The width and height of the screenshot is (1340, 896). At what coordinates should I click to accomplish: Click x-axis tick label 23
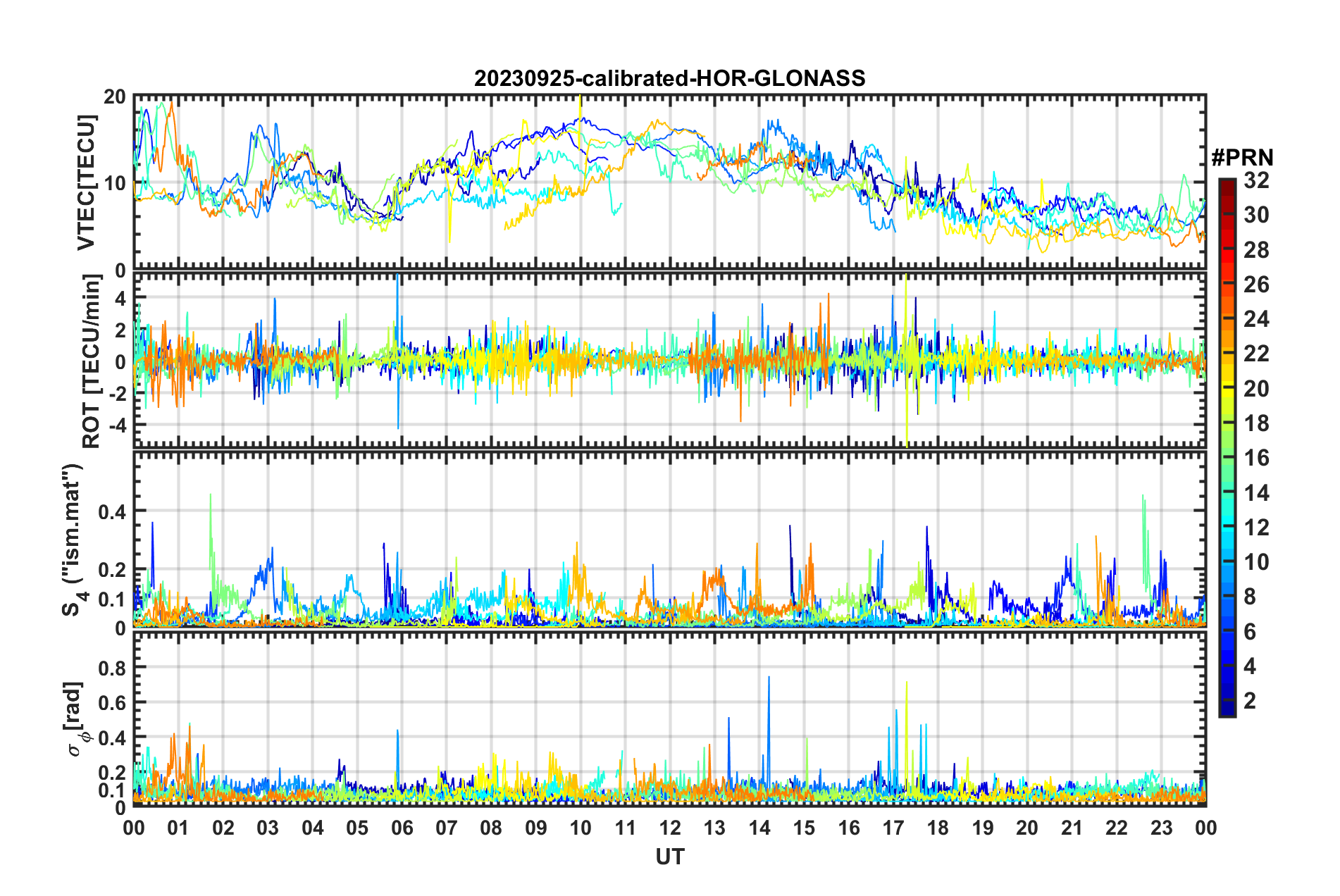(1161, 828)
